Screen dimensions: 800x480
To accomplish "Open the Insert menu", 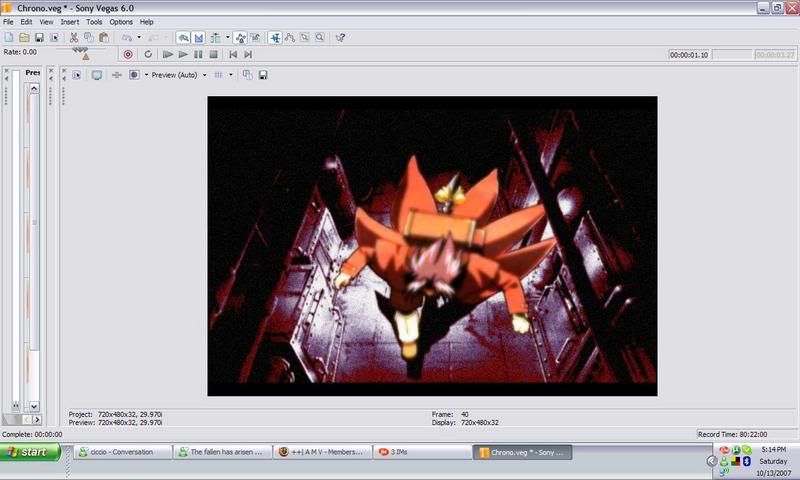I will (x=69, y=21).
